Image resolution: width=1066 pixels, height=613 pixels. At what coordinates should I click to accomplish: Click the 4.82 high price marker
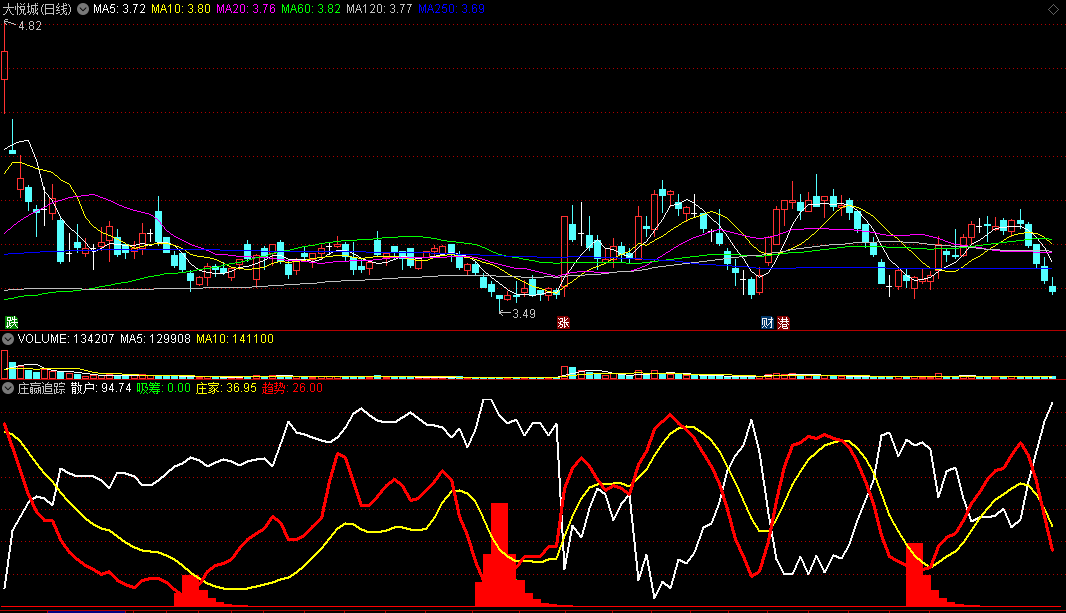[x=30, y=26]
